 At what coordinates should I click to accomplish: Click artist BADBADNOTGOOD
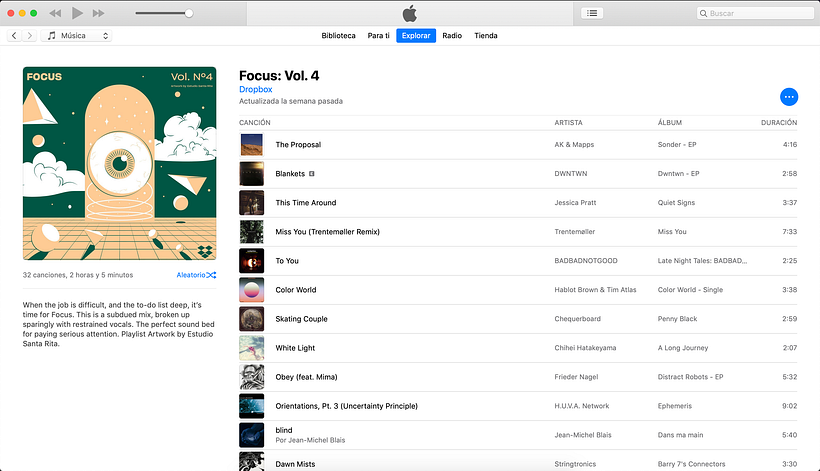(x=586, y=261)
